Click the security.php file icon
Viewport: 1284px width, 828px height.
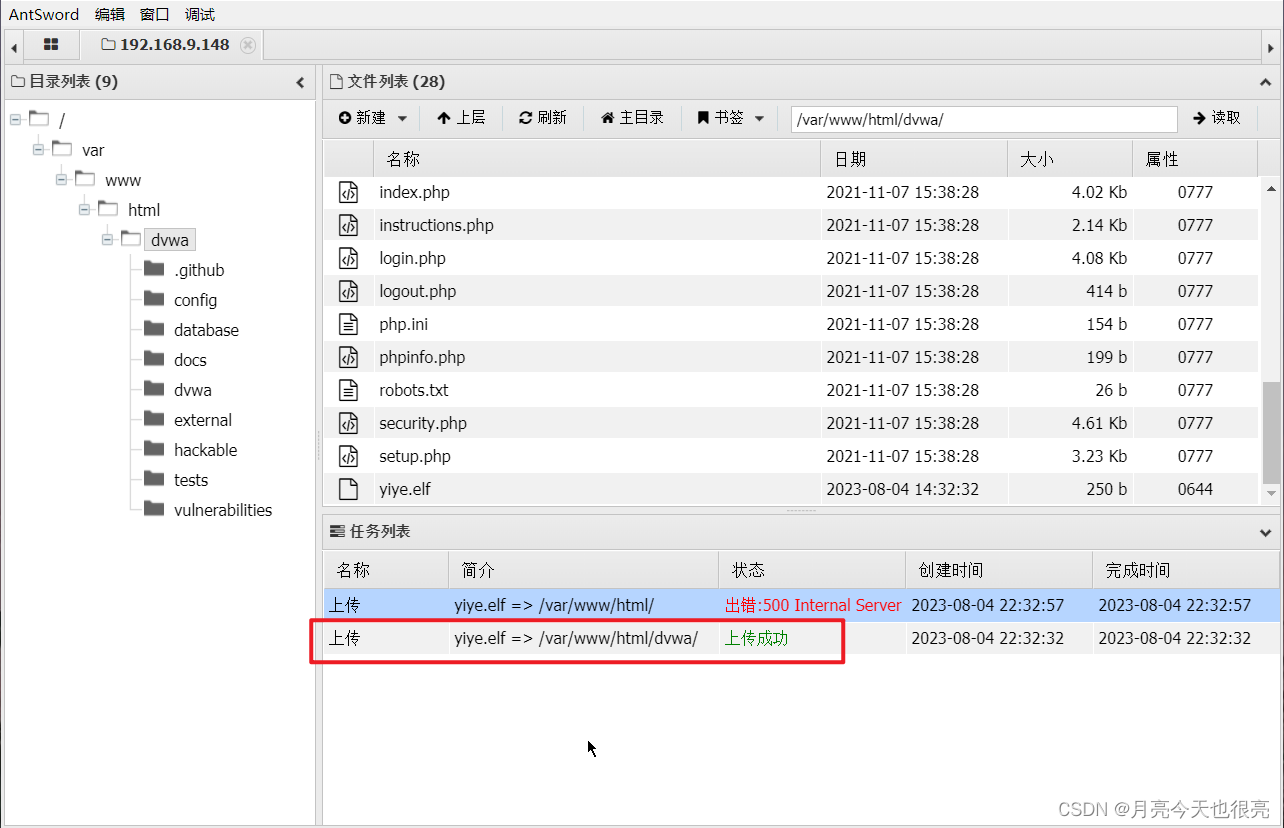pyautogui.click(x=348, y=423)
